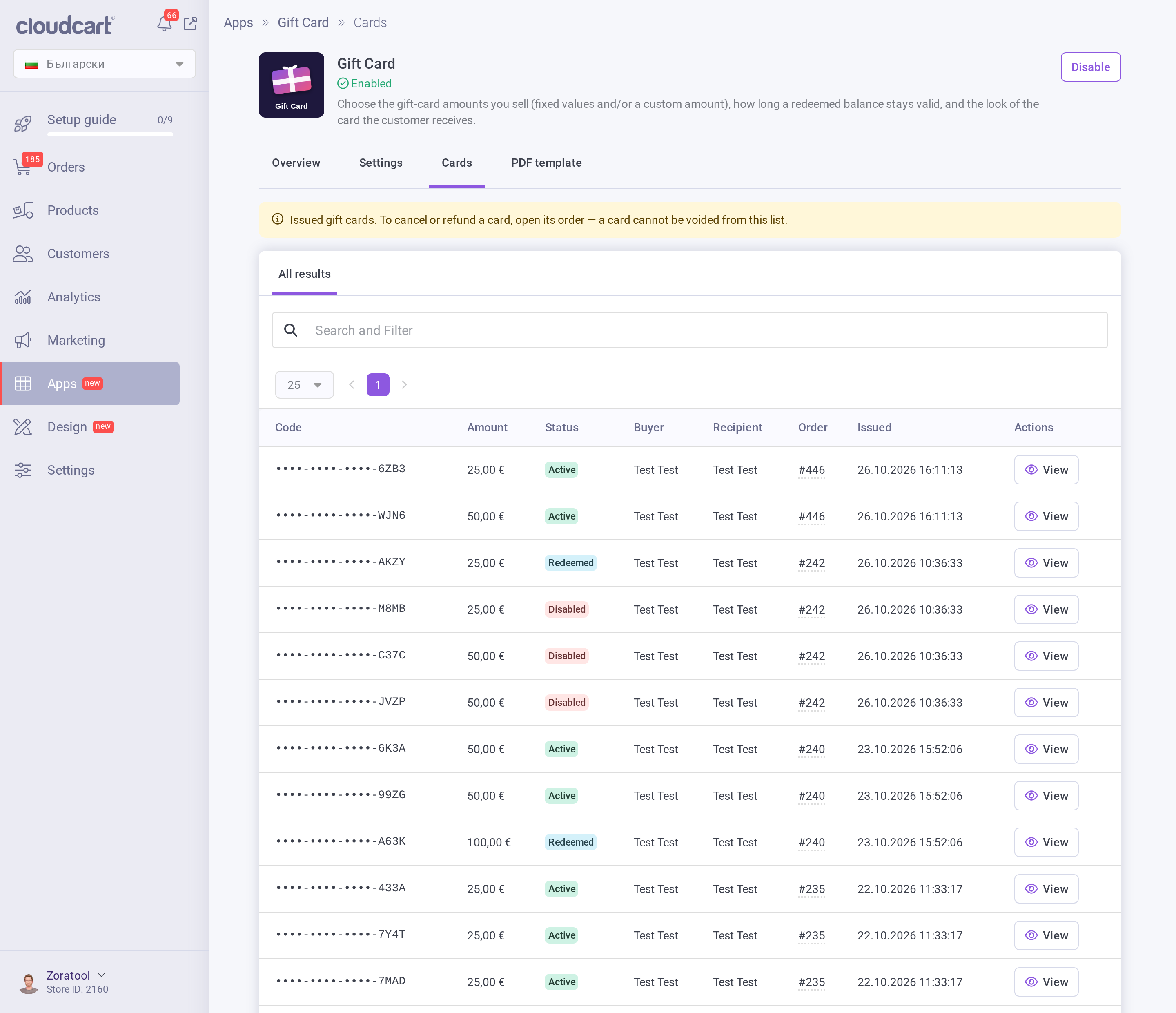Click page number 1 button
This screenshot has width=1176, height=1013.
[378, 385]
